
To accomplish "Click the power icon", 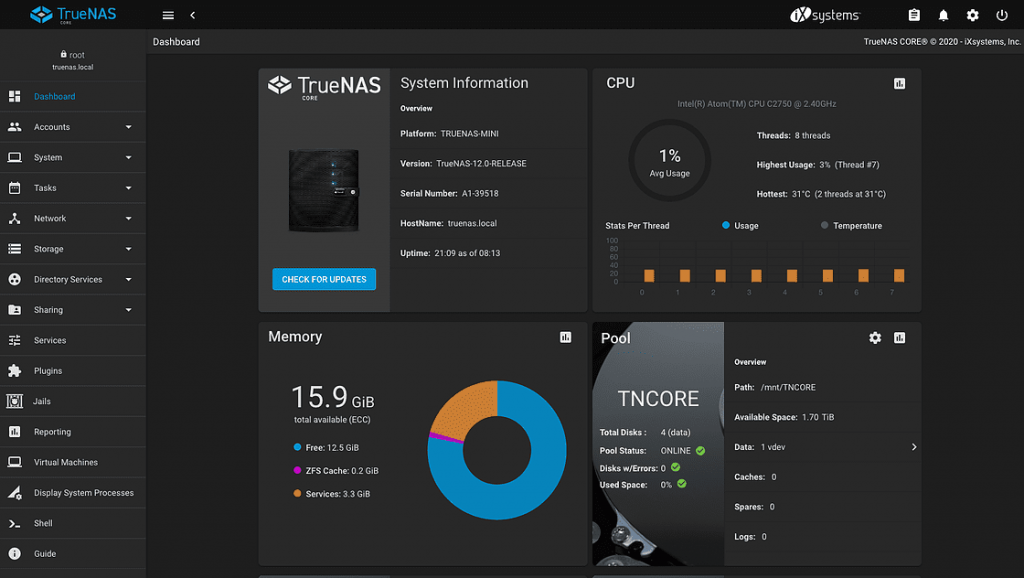I will pyautogui.click(x=1002, y=15).
